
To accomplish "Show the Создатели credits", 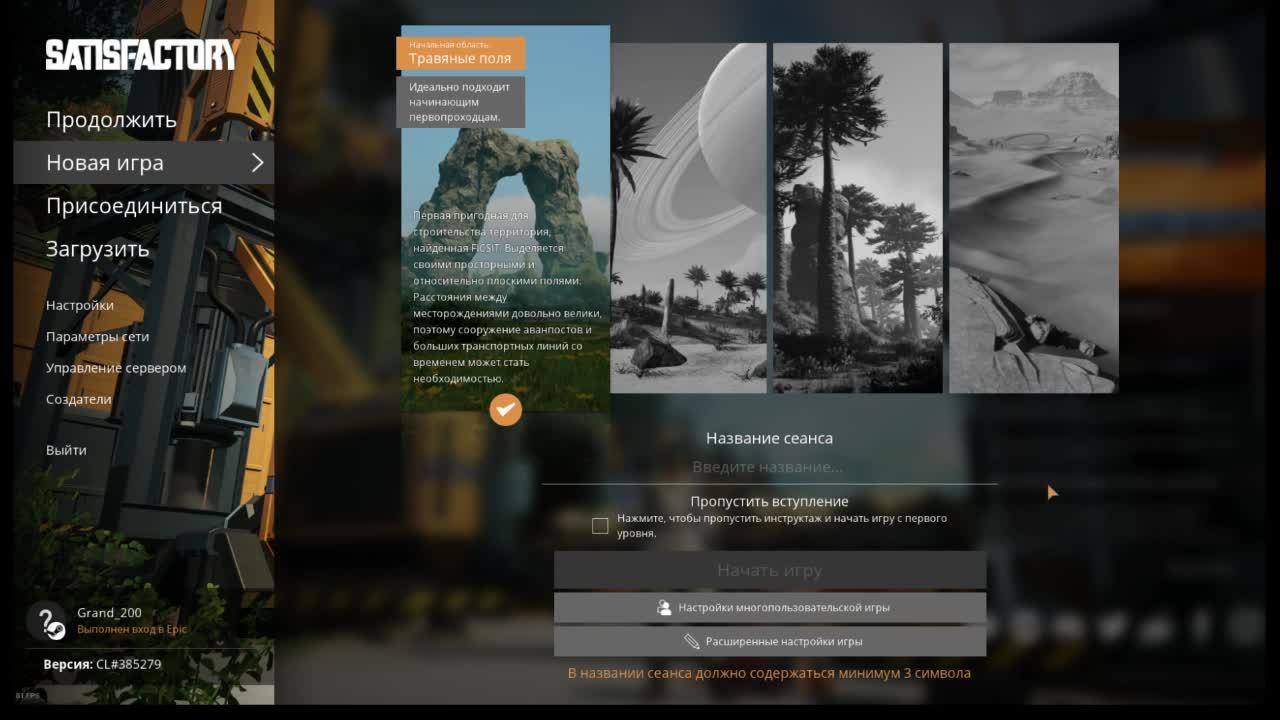I will click(79, 399).
